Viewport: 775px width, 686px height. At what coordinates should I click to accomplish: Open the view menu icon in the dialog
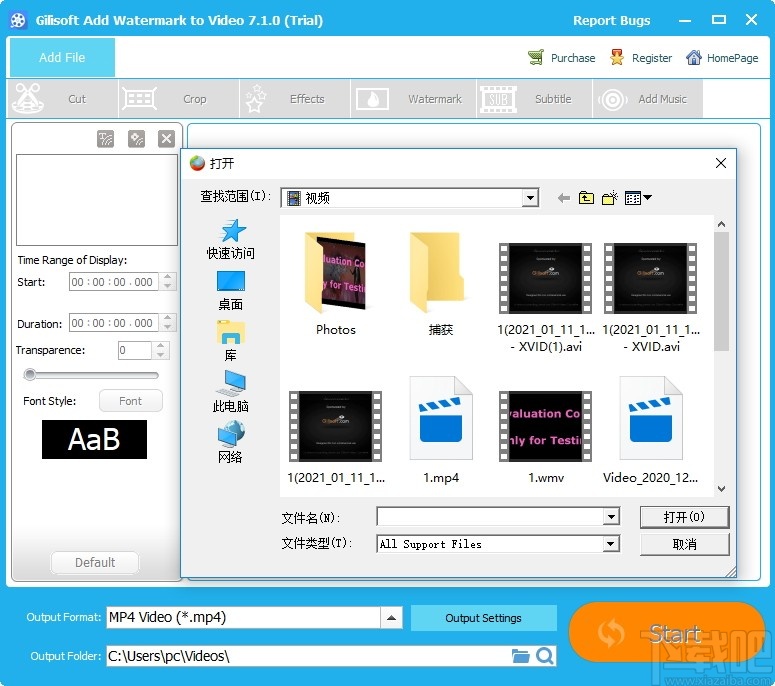pyautogui.click(x=638, y=198)
